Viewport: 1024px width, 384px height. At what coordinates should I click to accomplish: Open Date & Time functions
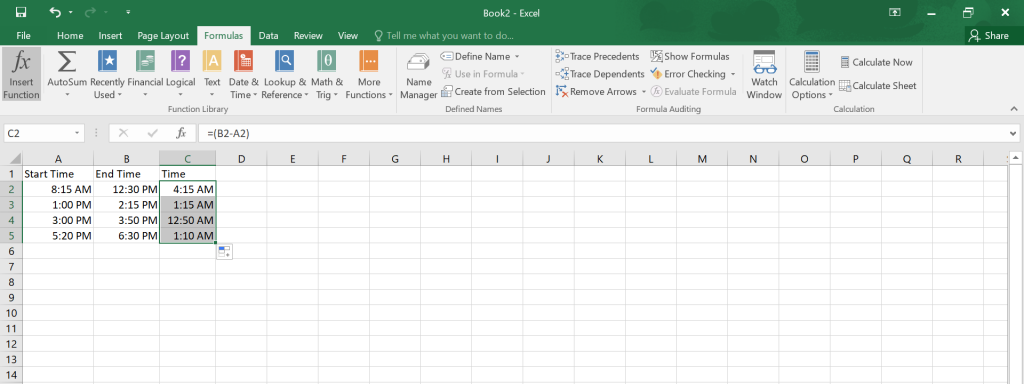[x=244, y=74]
